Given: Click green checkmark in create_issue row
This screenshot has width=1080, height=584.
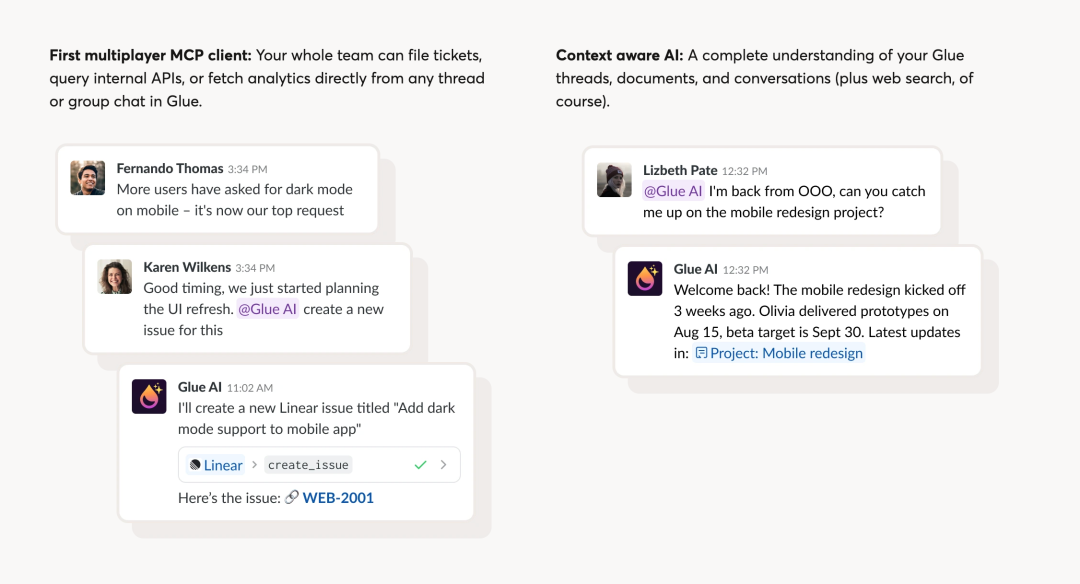Looking at the screenshot, I should click(x=420, y=465).
